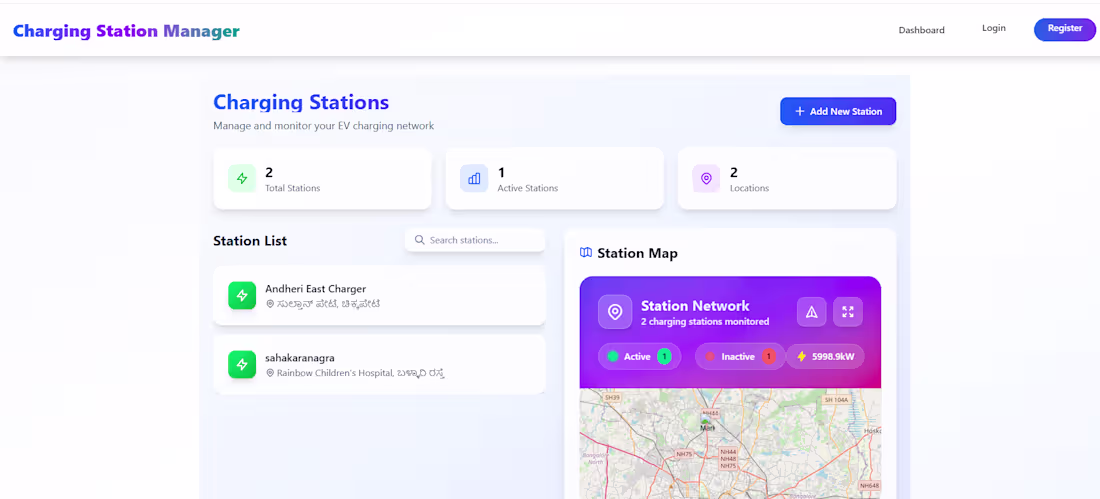
Task: Click the yellow lightning icon beside 5998.9kW
Action: (802, 357)
